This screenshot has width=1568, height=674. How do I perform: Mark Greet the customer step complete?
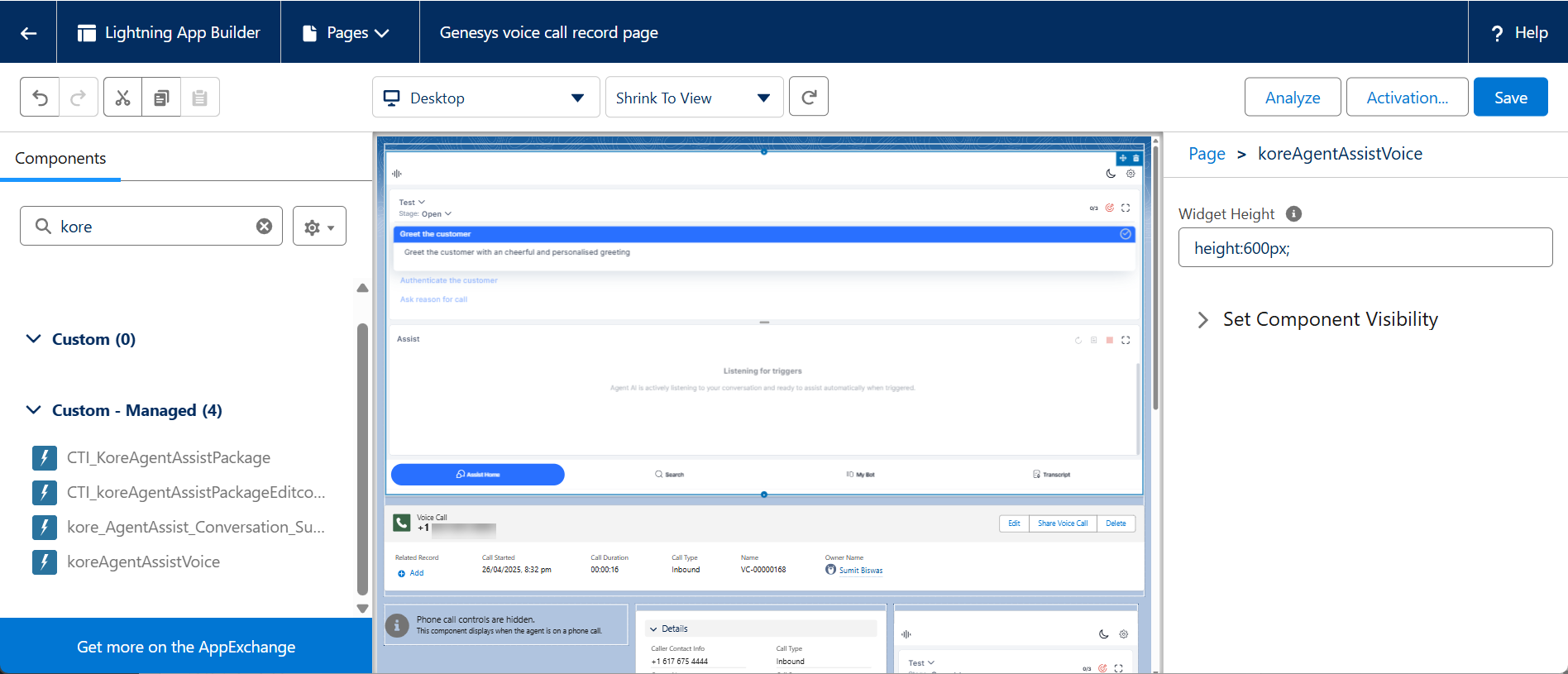[1126, 234]
